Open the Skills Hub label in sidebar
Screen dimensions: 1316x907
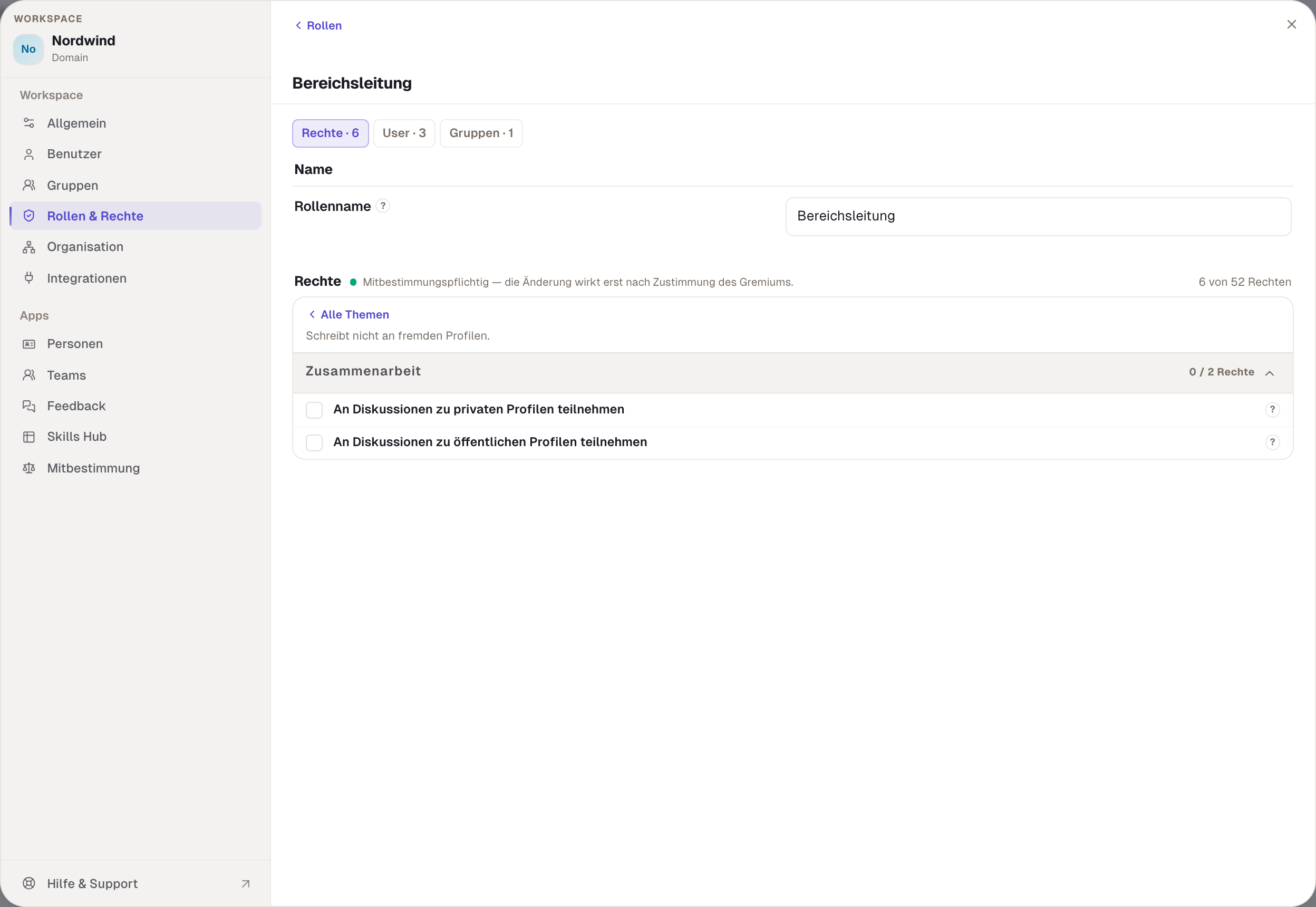76,437
